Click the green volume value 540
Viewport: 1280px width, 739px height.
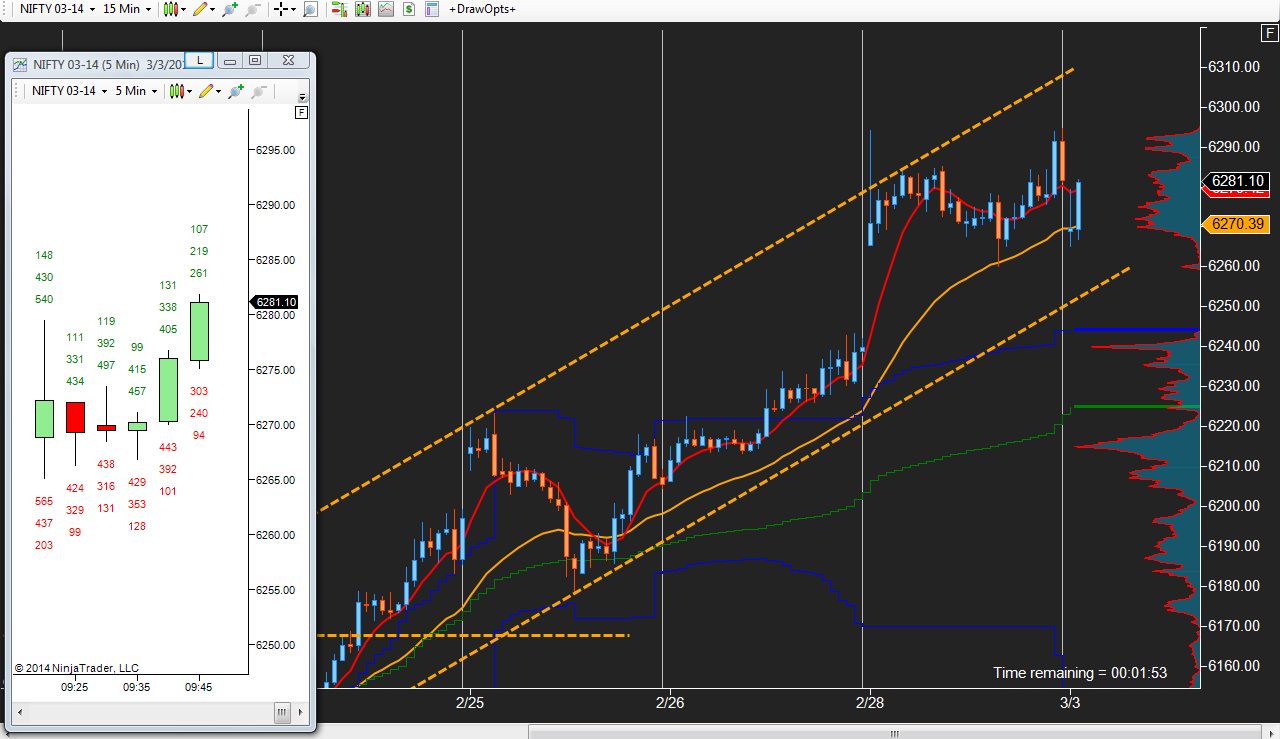(44, 299)
